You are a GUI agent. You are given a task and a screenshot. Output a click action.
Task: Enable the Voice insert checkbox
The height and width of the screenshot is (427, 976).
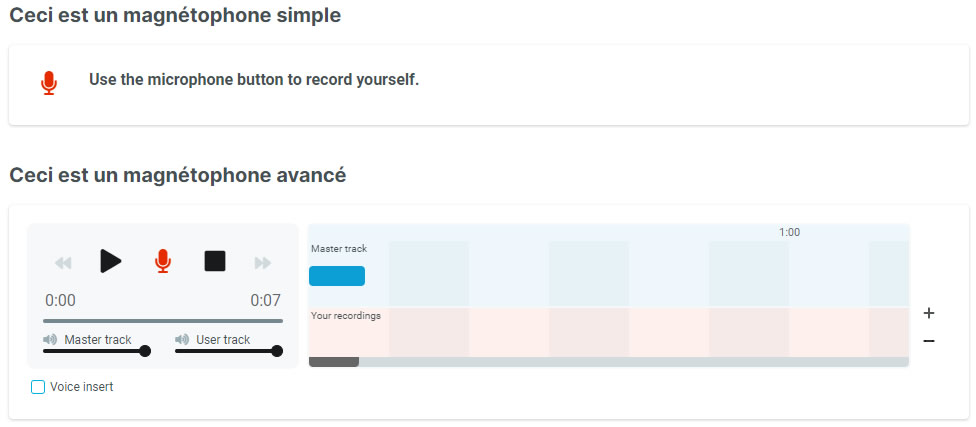click(38, 387)
